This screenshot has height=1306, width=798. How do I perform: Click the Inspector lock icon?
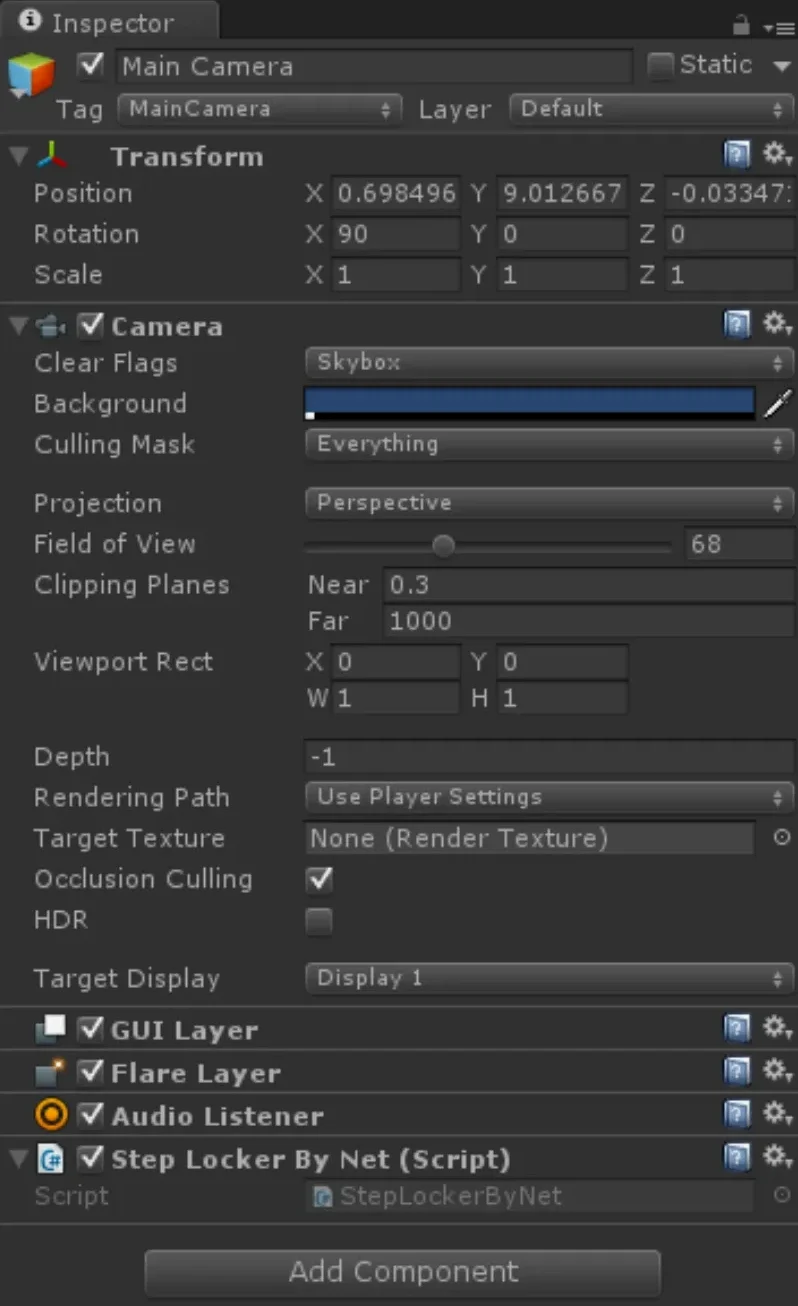[x=741, y=24]
